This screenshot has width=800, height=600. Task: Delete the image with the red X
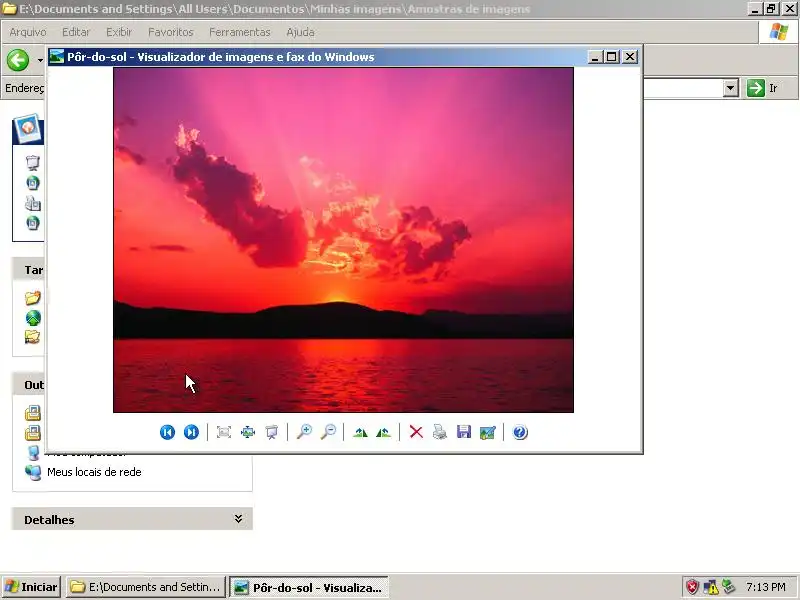[416, 432]
